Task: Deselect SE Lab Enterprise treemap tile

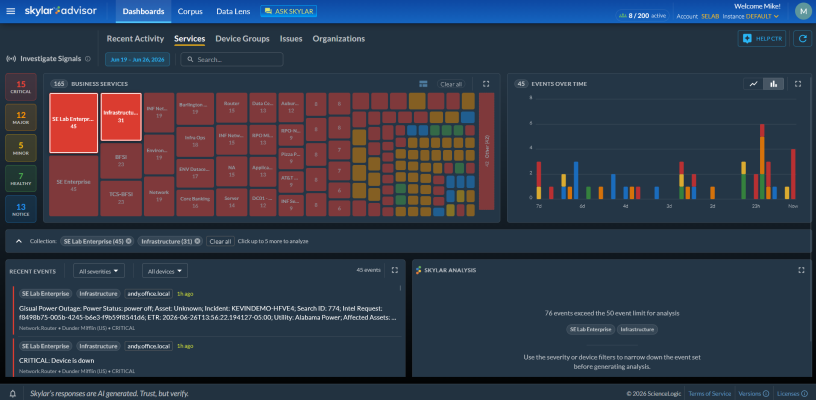Action: (73, 123)
